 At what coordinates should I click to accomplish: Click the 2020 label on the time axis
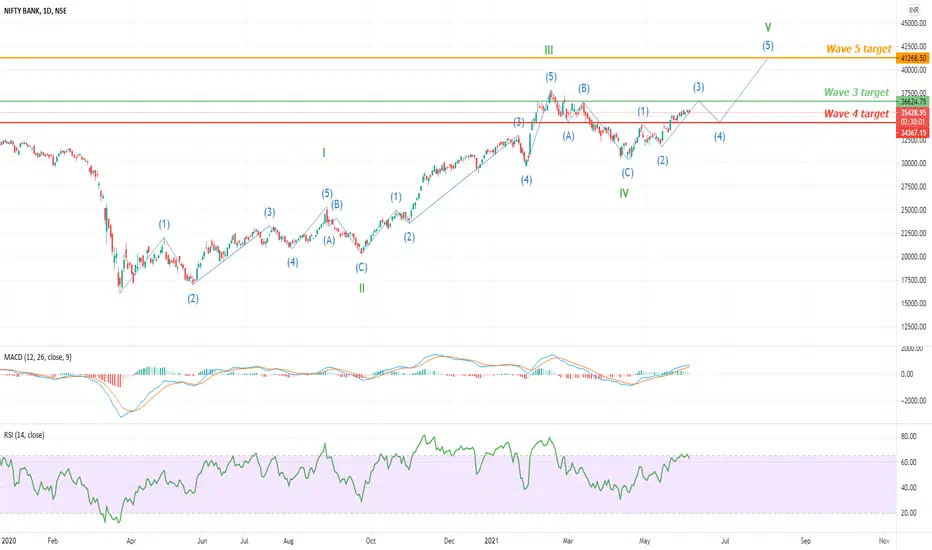coord(8,541)
